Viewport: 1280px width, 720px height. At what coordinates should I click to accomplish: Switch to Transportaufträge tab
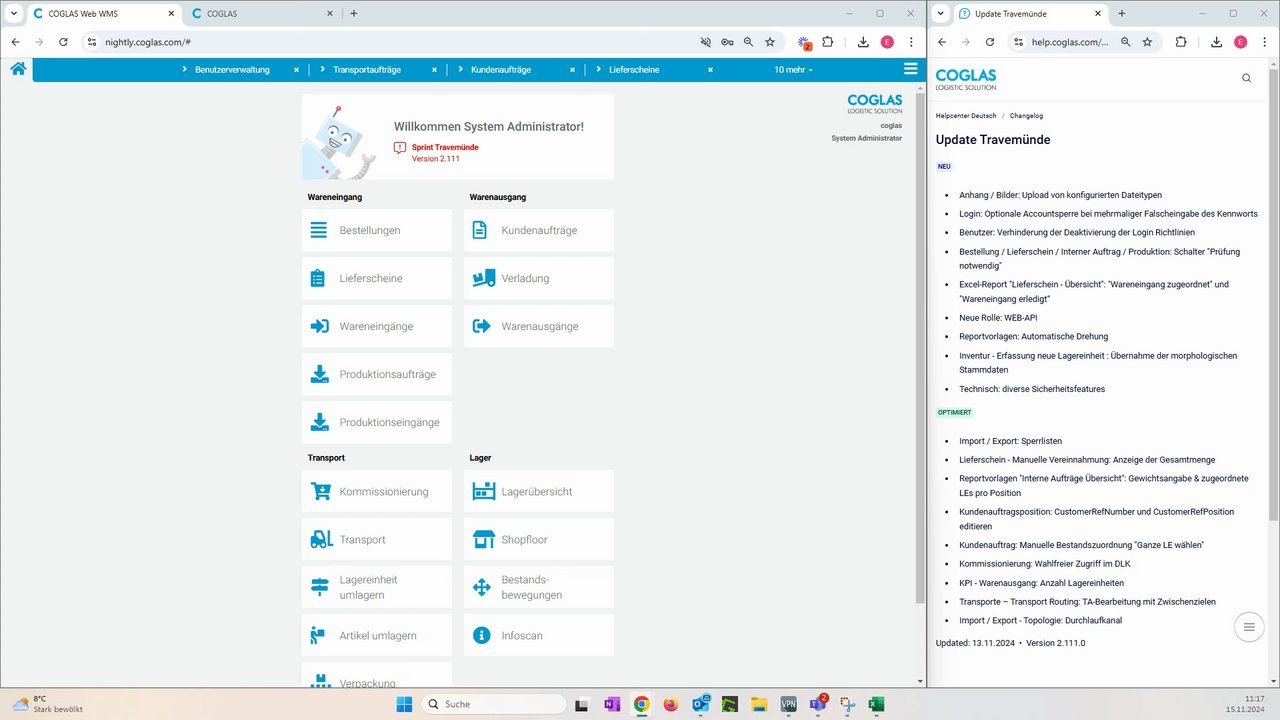[367, 70]
